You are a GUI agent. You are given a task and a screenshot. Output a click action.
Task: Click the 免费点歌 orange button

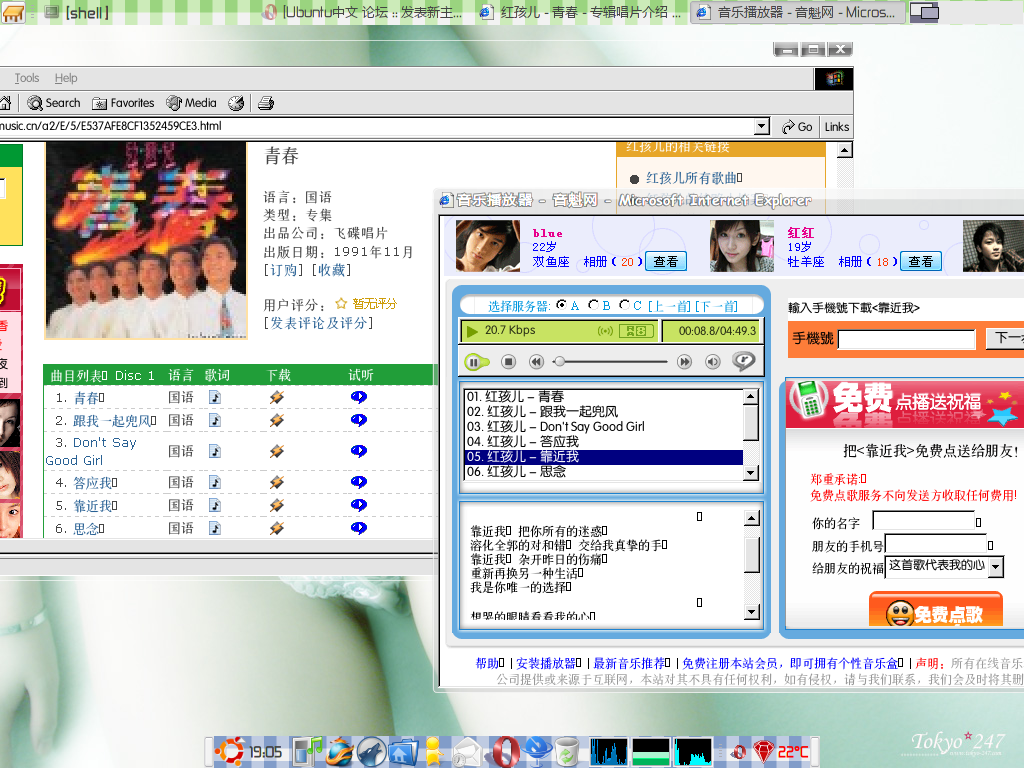coord(936,611)
